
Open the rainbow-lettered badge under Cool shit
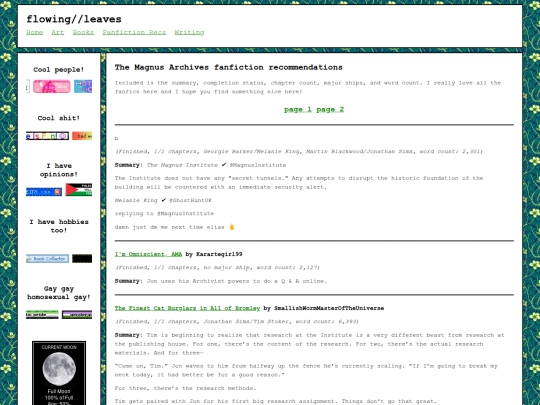point(48,136)
